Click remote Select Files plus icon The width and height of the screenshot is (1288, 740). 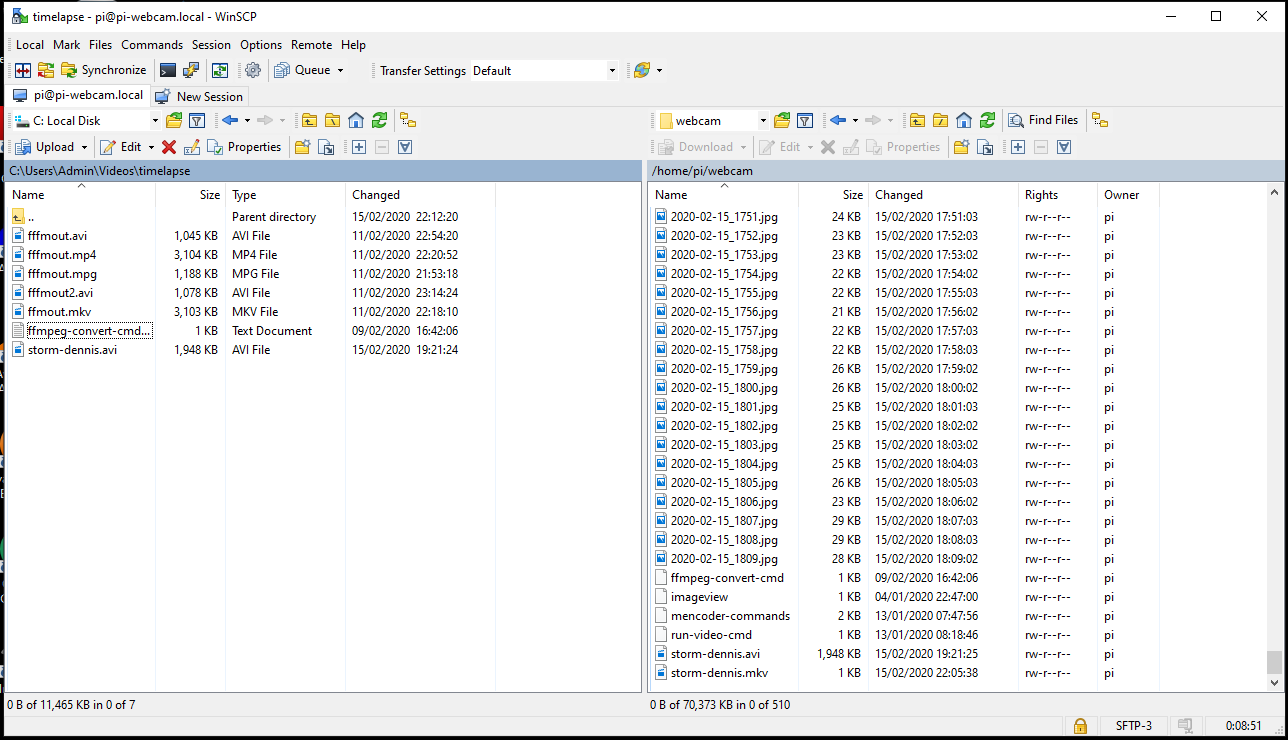(x=1018, y=147)
